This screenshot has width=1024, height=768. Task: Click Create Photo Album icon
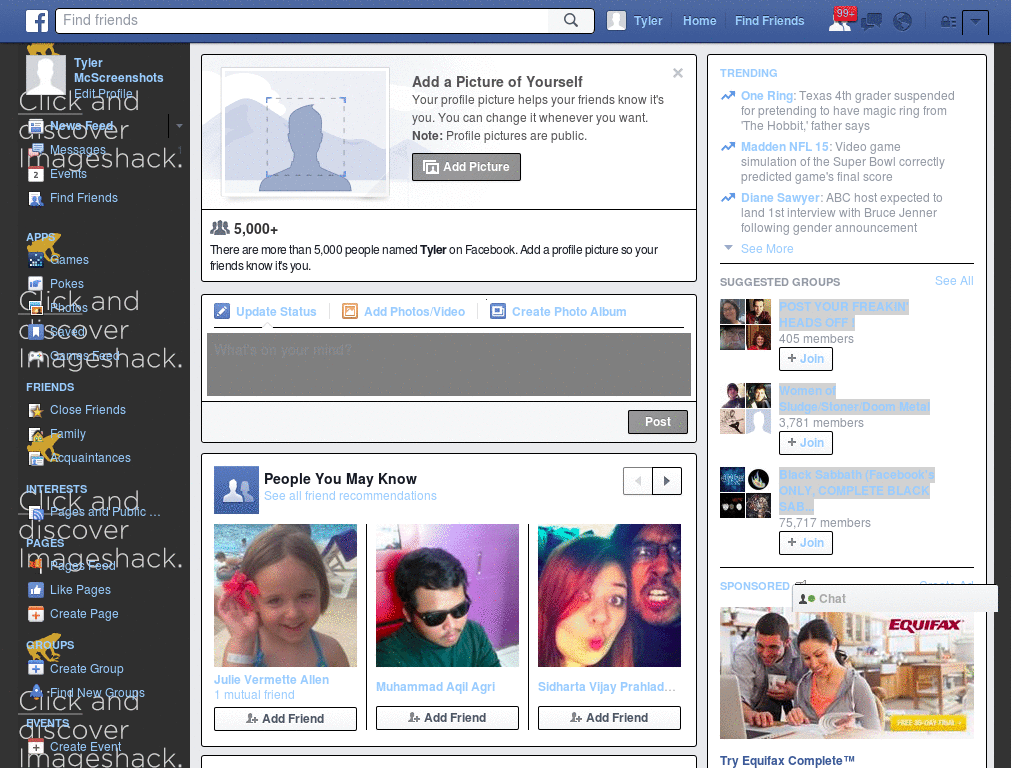coord(498,312)
